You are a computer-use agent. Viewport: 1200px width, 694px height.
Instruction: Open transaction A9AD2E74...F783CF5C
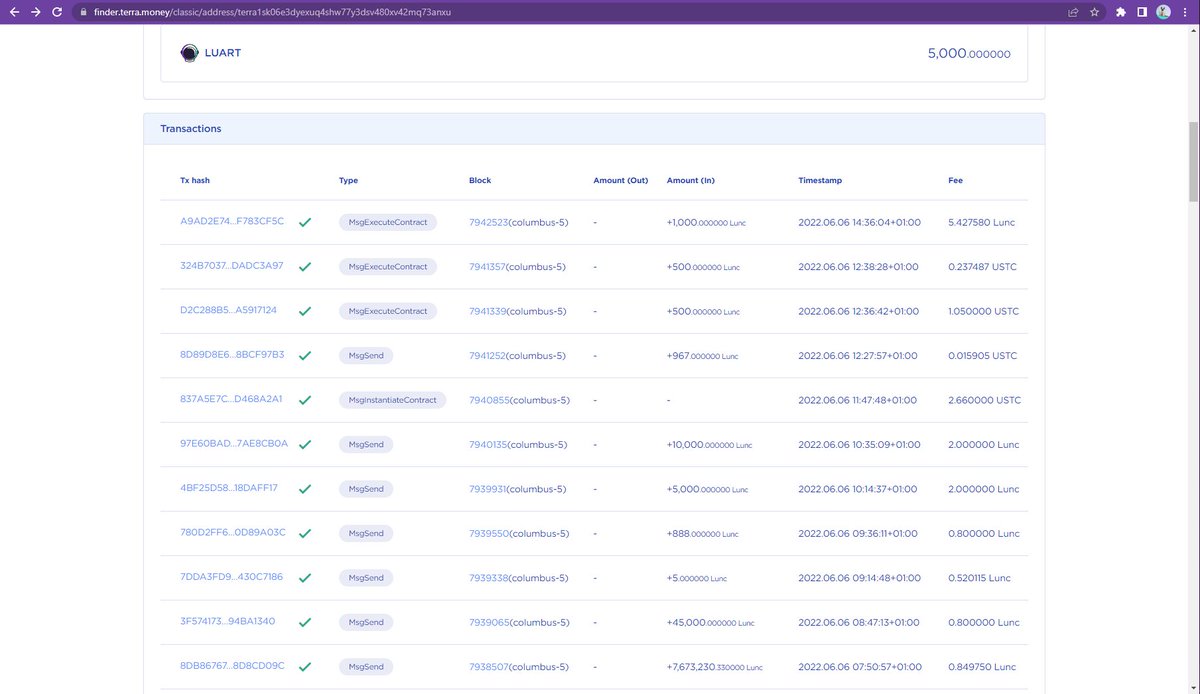232,221
